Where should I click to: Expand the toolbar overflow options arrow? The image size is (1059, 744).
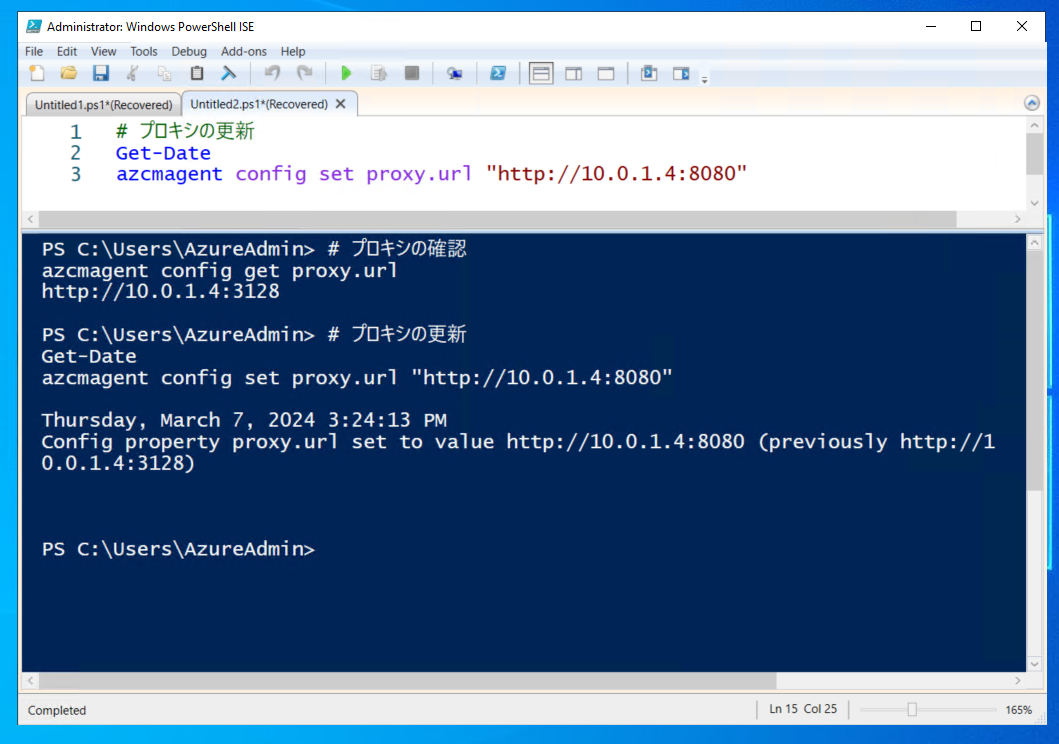click(704, 79)
